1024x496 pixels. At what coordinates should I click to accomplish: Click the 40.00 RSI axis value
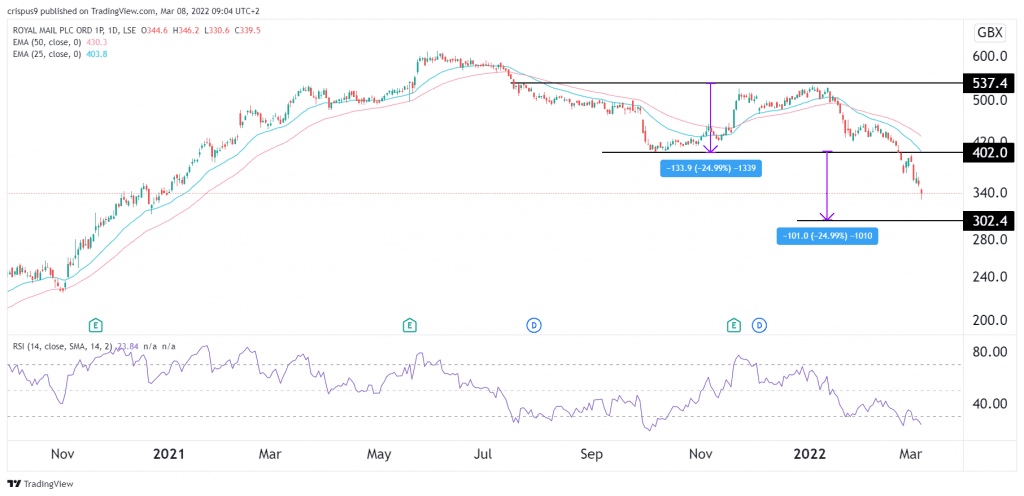988,403
